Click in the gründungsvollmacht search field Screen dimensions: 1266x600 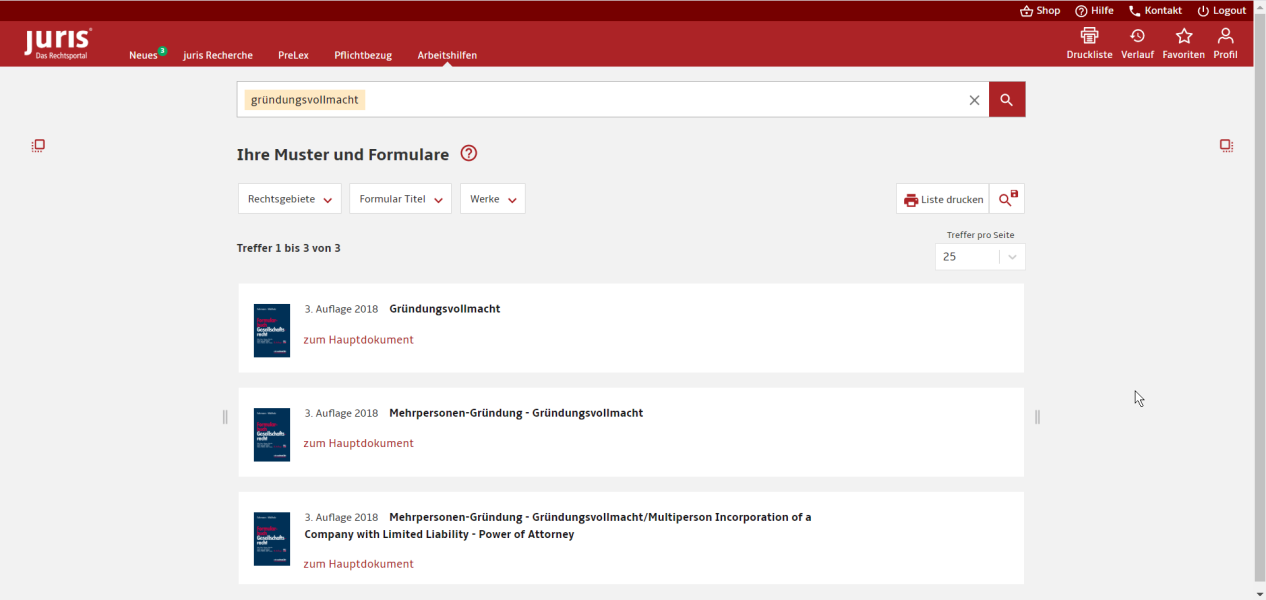coord(650,100)
